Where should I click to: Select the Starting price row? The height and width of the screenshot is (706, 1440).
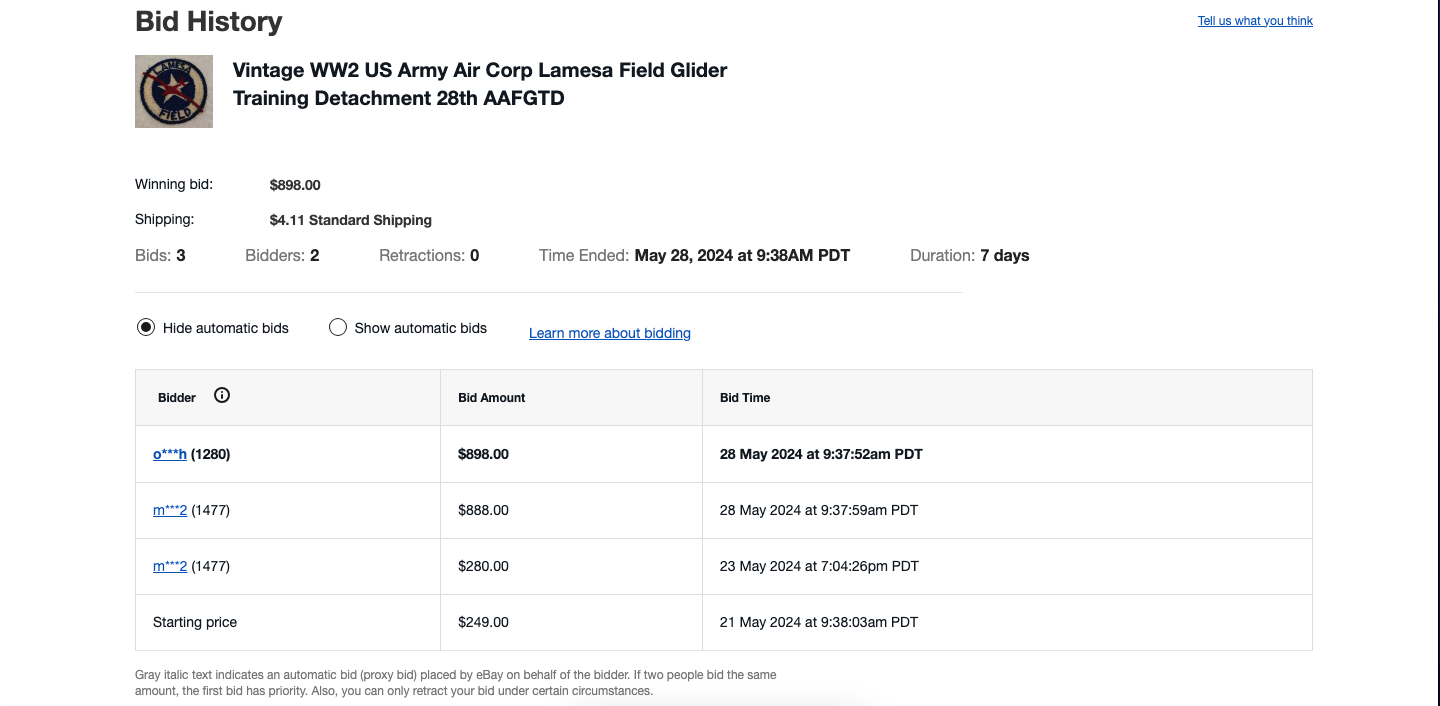click(x=194, y=621)
